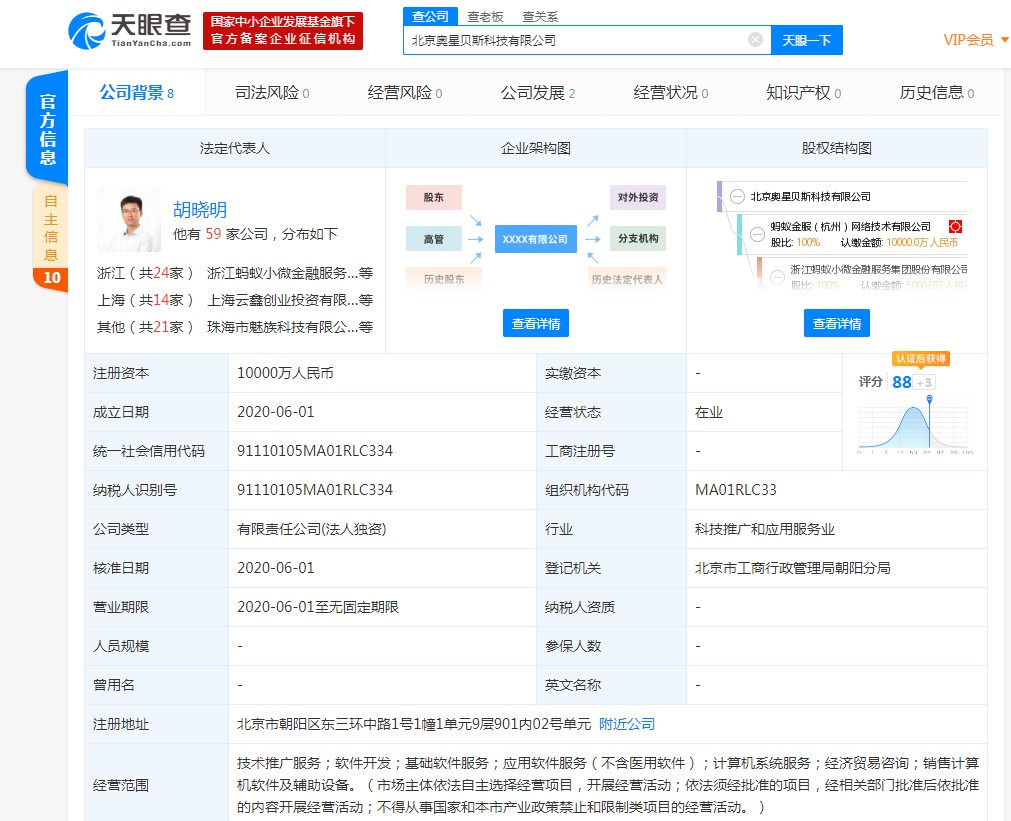Click 浙江蚂蚁小微金融服务...等 company entry

[290, 273]
